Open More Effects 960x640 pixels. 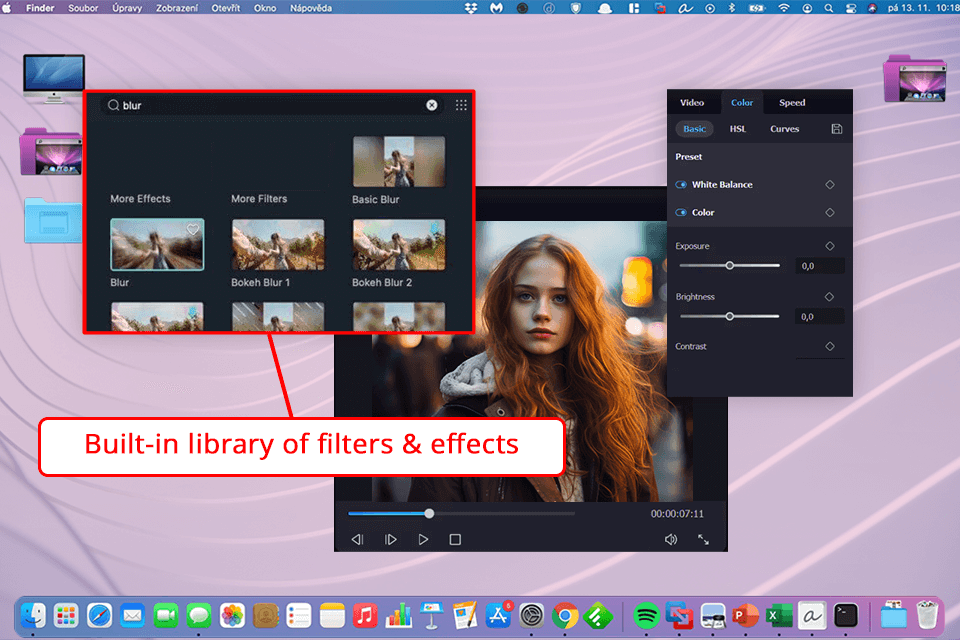[140, 198]
